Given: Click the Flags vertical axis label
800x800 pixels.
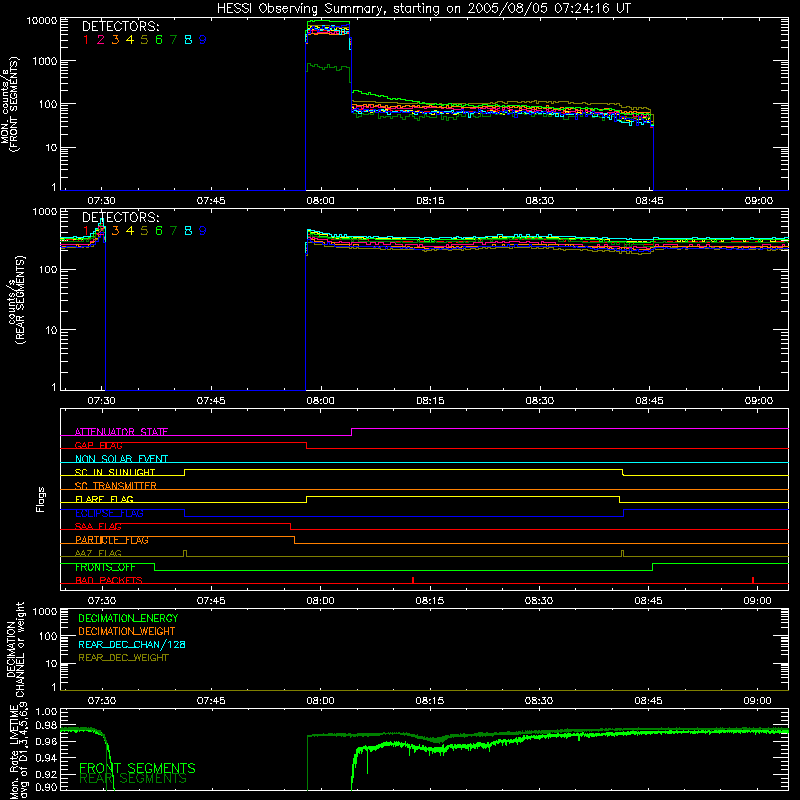Looking at the screenshot, I should click(x=41, y=499).
